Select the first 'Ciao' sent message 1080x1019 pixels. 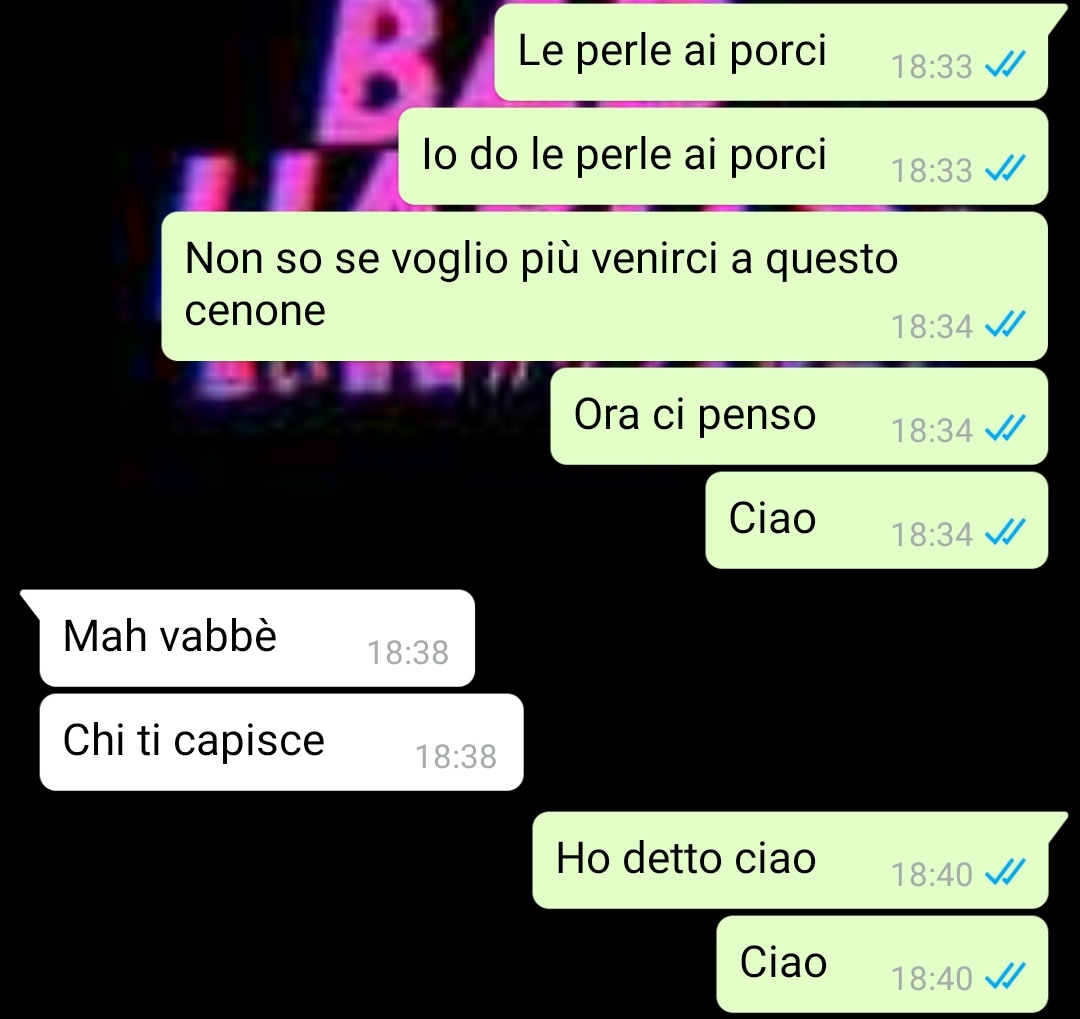click(877, 520)
